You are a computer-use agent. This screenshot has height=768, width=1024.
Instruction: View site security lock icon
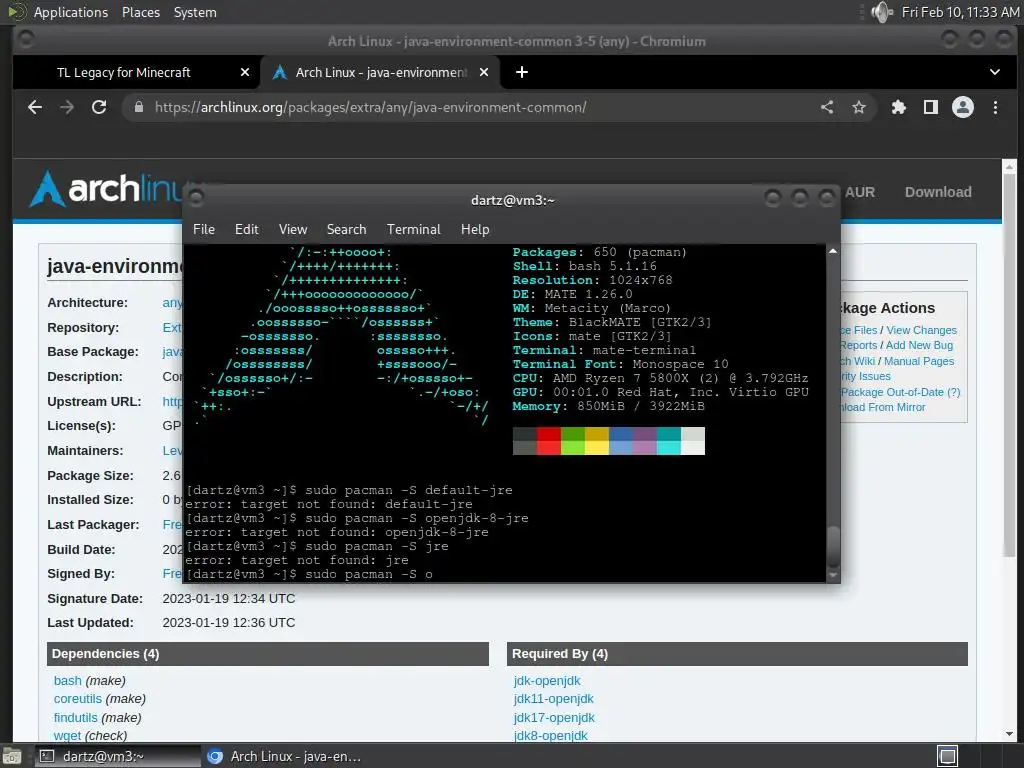[138, 107]
